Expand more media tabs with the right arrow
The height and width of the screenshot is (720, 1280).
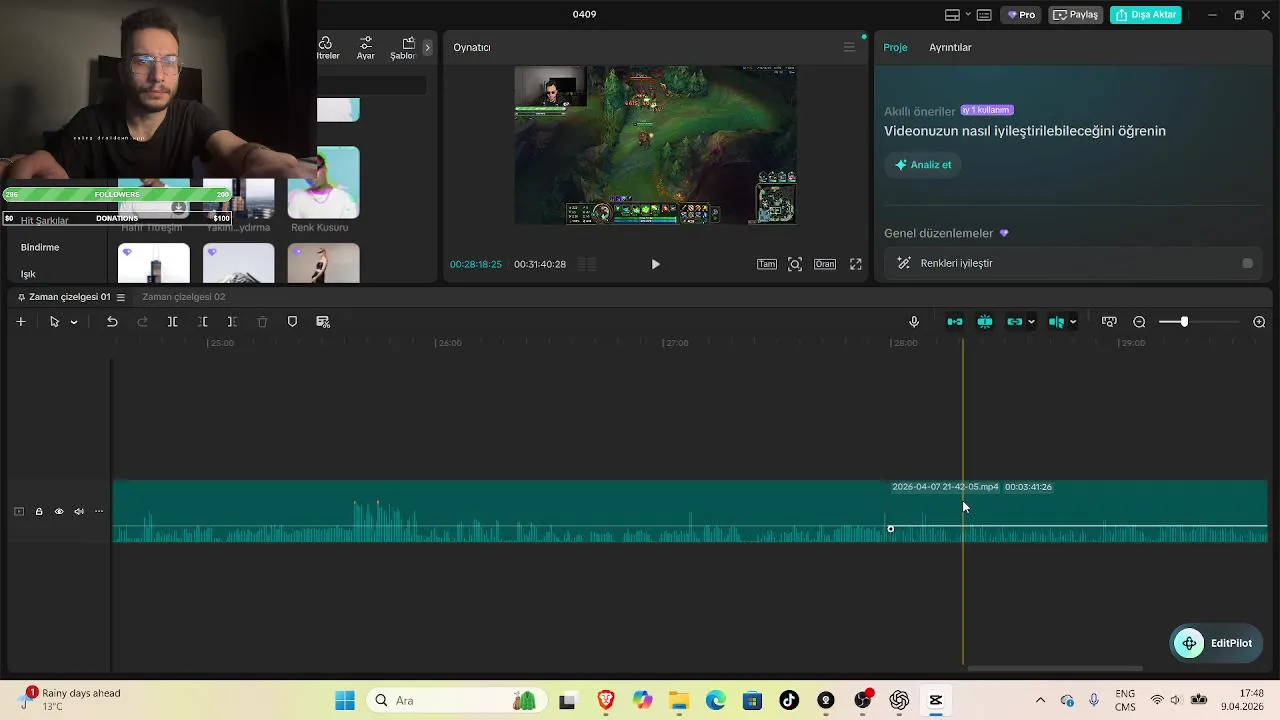click(427, 47)
